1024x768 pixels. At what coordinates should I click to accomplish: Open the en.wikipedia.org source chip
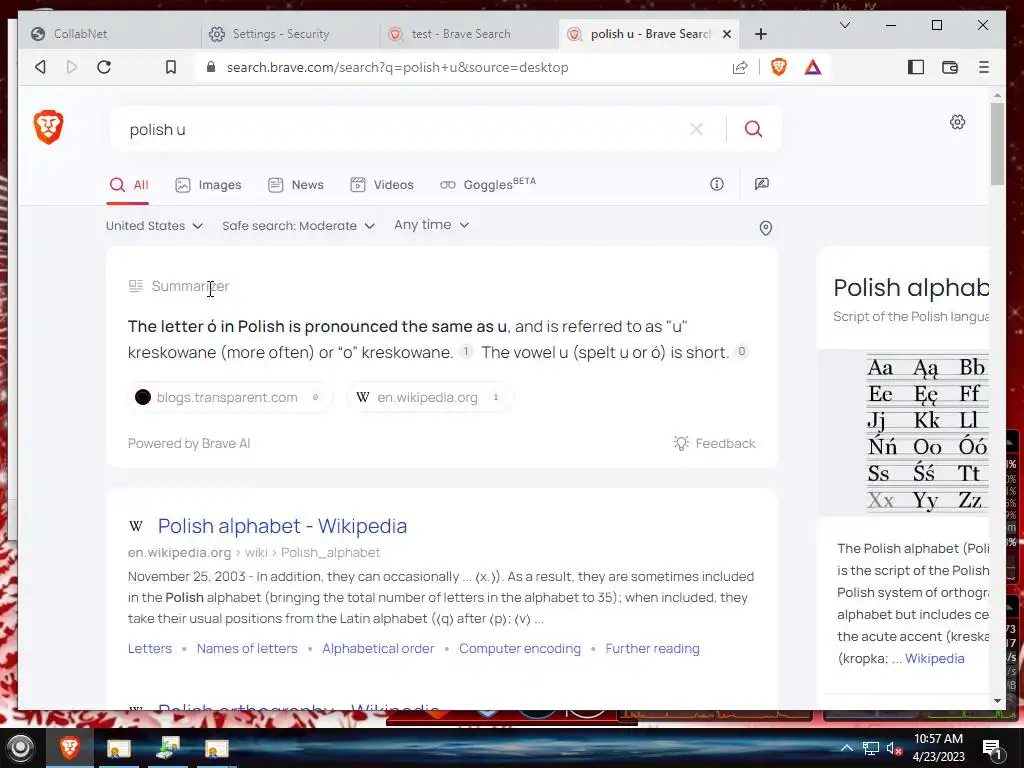coord(429,397)
